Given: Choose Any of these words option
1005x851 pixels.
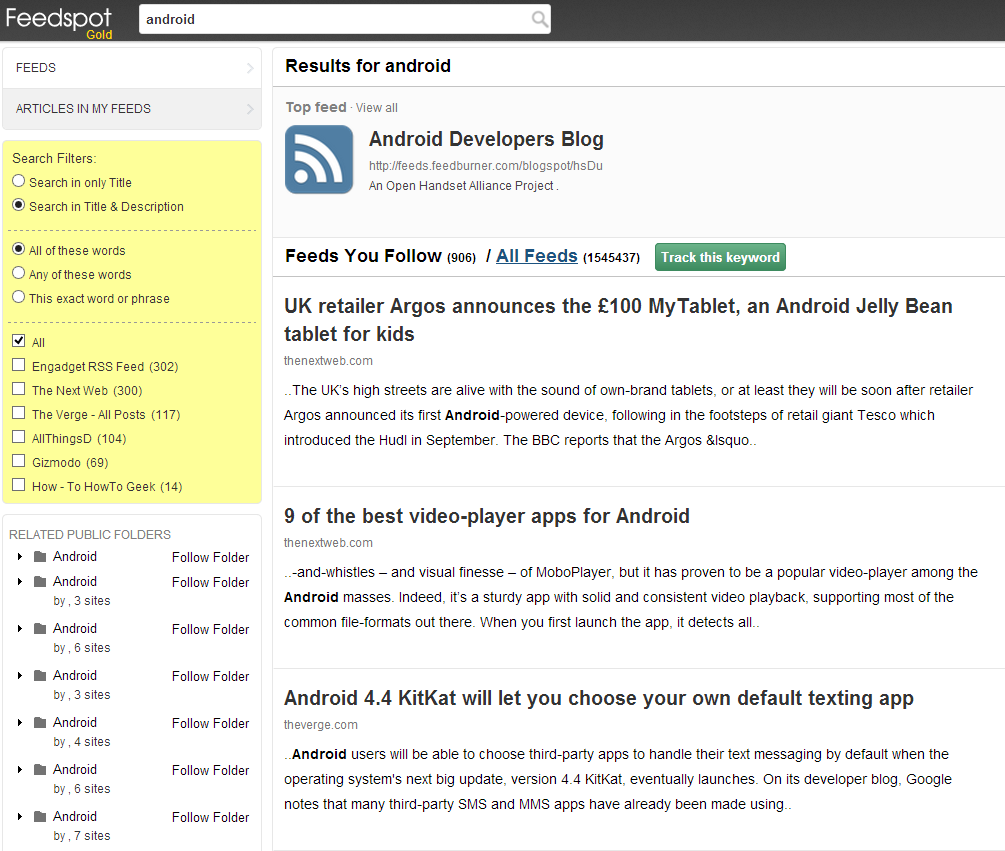Looking at the screenshot, I should [19, 273].
